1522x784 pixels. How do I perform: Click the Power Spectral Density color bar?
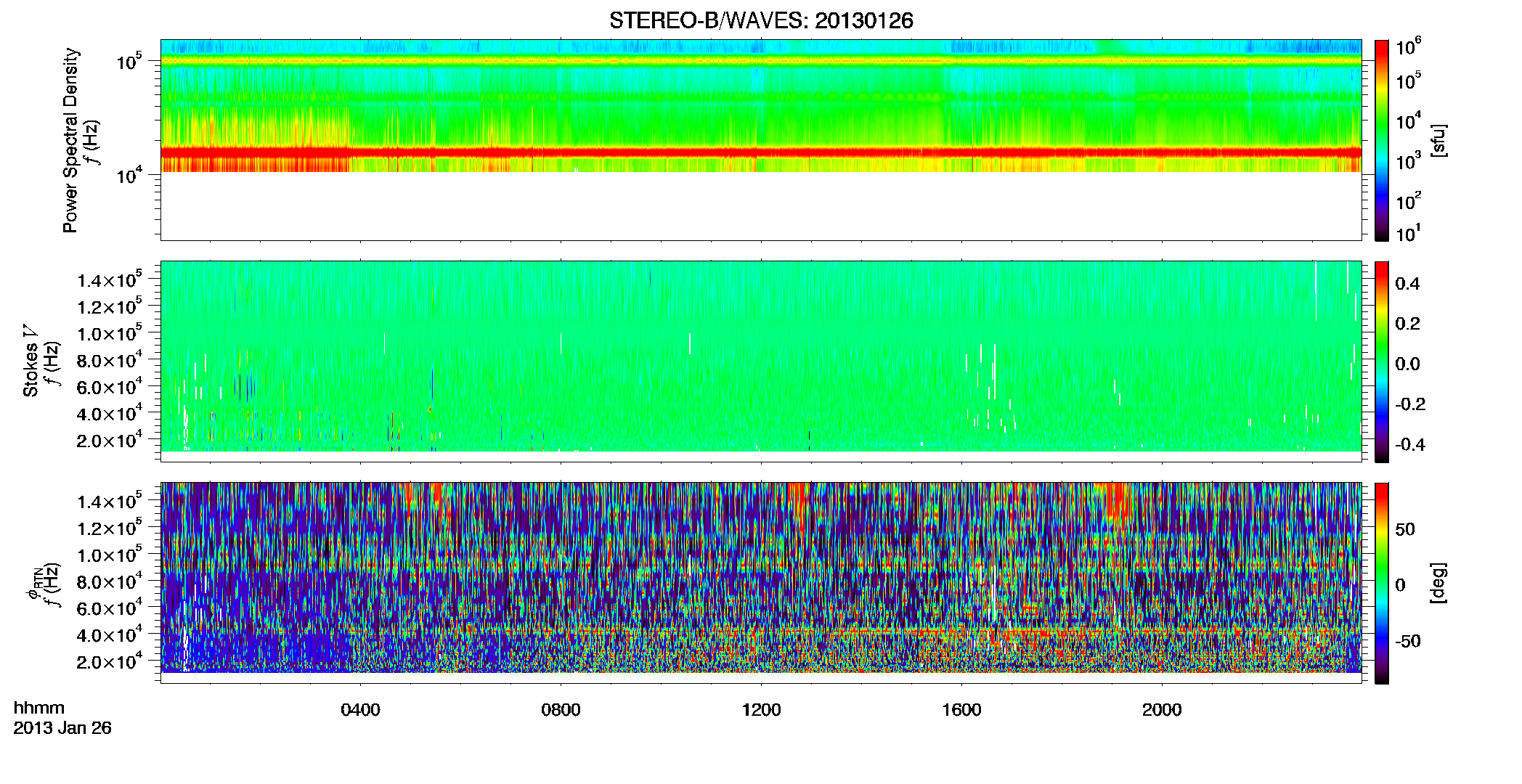click(1381, 140)
